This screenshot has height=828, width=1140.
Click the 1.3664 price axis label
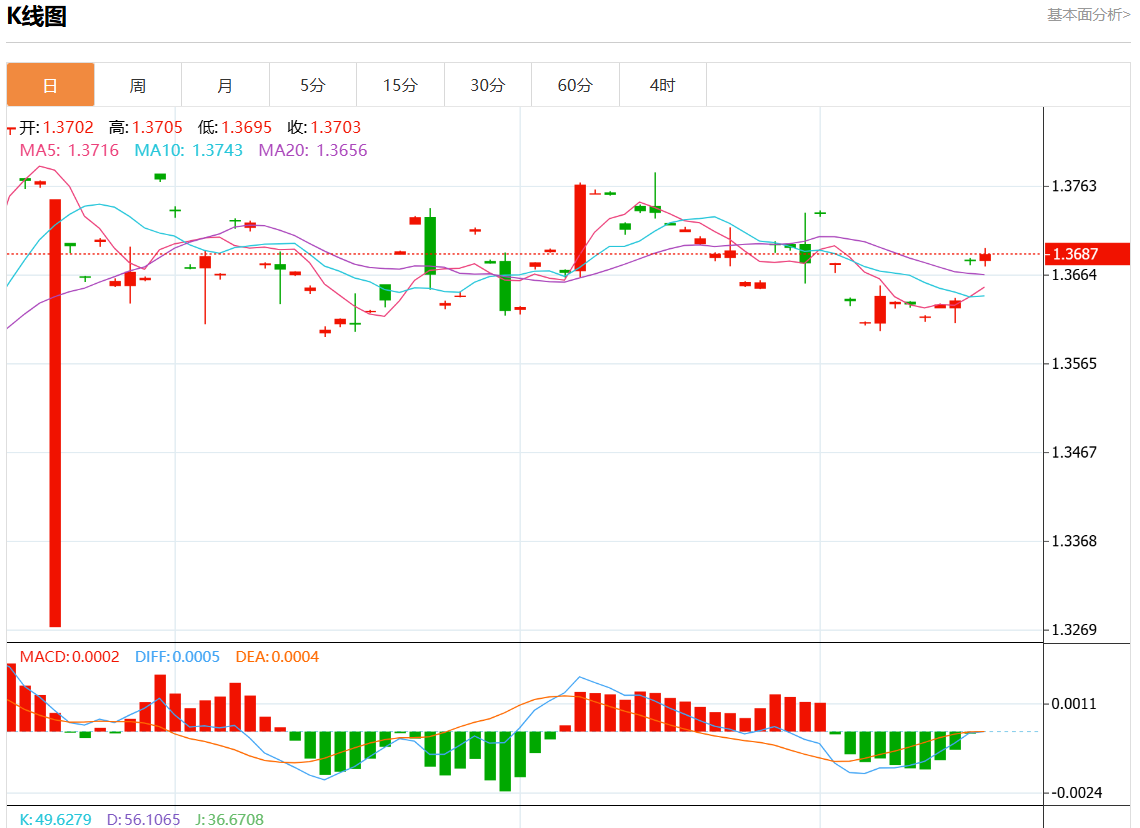[x=1074, y=275]
